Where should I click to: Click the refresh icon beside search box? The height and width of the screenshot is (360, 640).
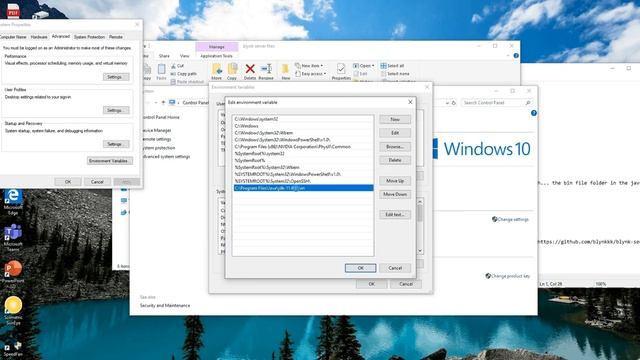point(453,103)
